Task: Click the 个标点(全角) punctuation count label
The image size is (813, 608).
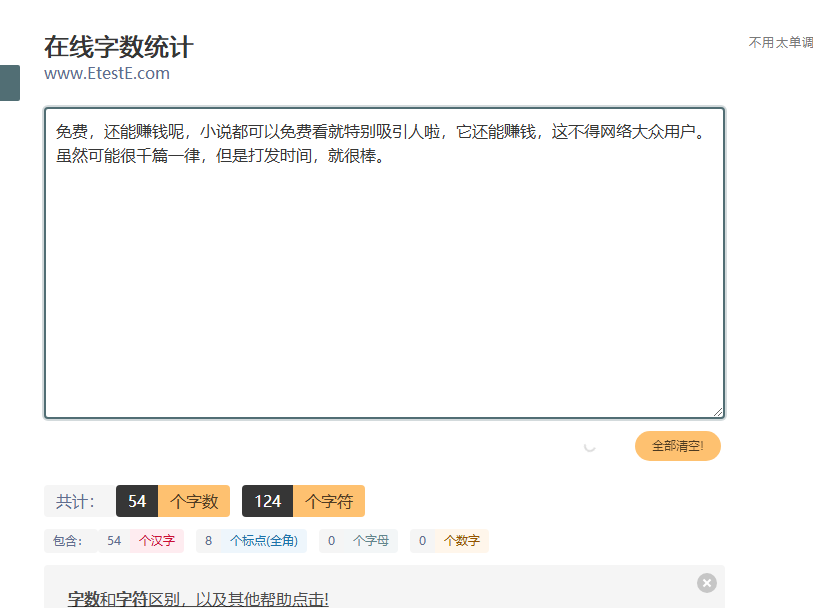Action: coord(264,541)
